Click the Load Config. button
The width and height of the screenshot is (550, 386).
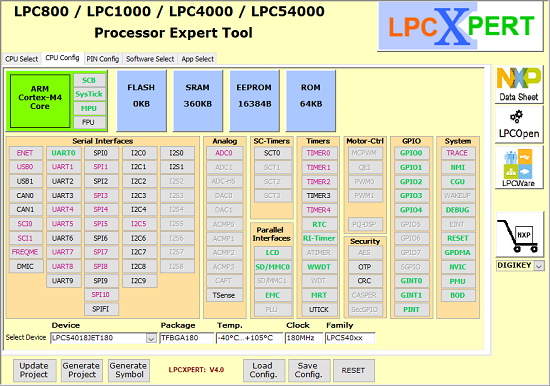point(263,370)
